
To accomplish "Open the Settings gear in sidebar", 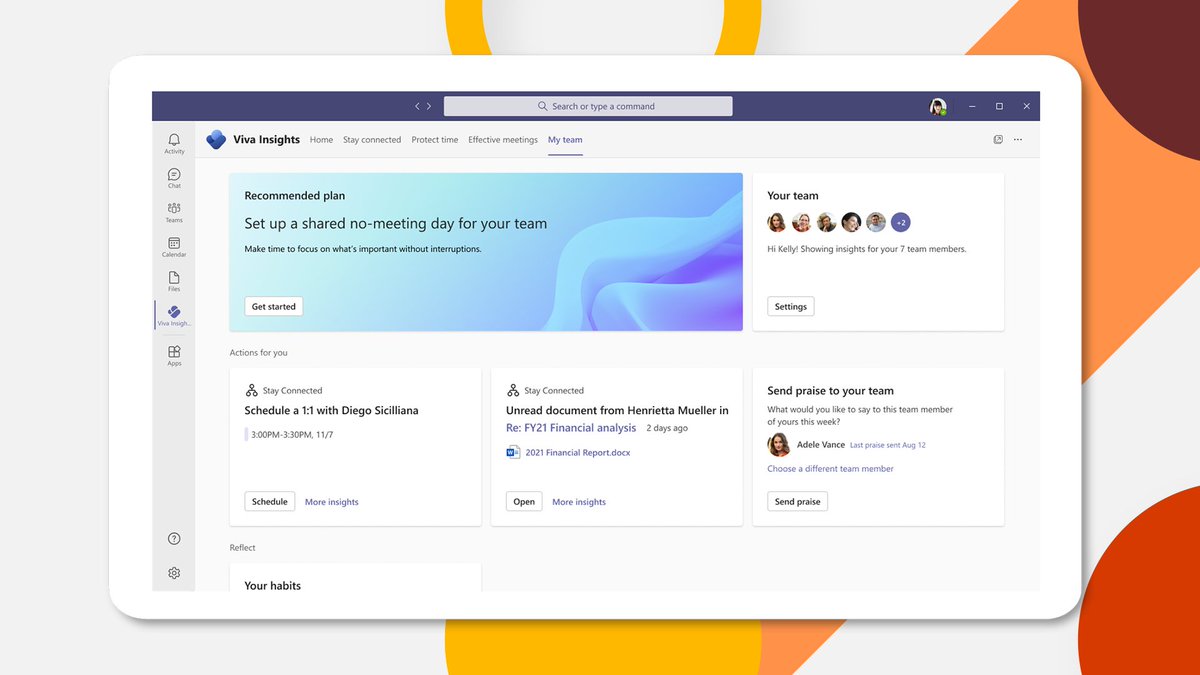I will click(x=174, y=573).
